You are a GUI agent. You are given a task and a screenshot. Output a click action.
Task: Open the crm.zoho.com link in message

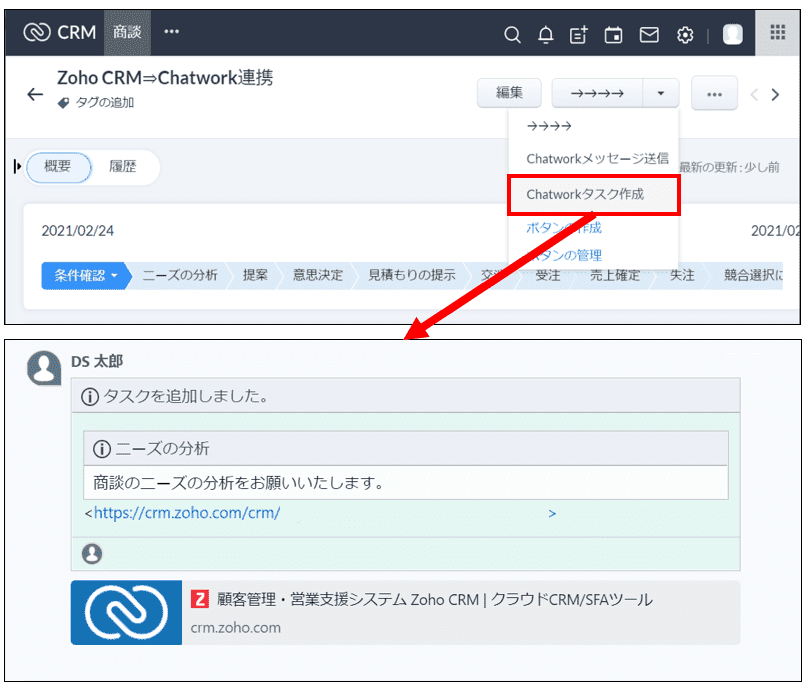tap(186, 513)
